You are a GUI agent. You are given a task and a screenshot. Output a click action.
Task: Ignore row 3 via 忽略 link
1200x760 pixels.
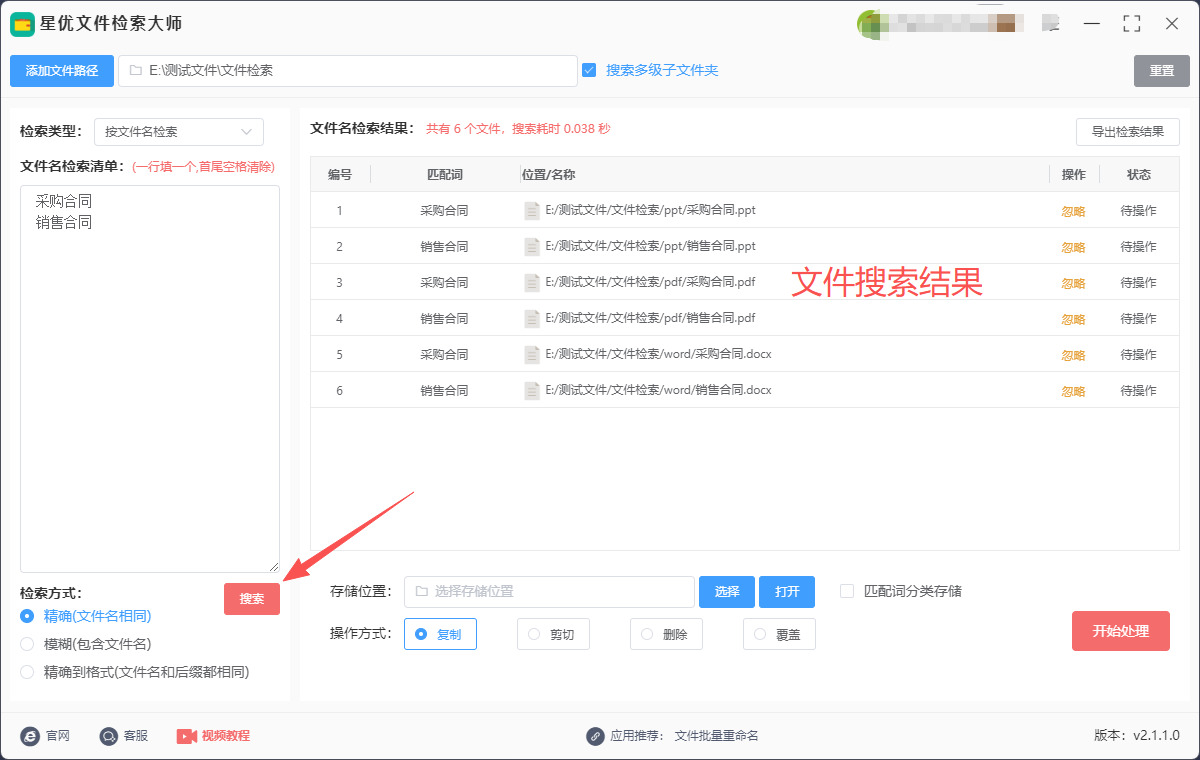[1073, 283]
